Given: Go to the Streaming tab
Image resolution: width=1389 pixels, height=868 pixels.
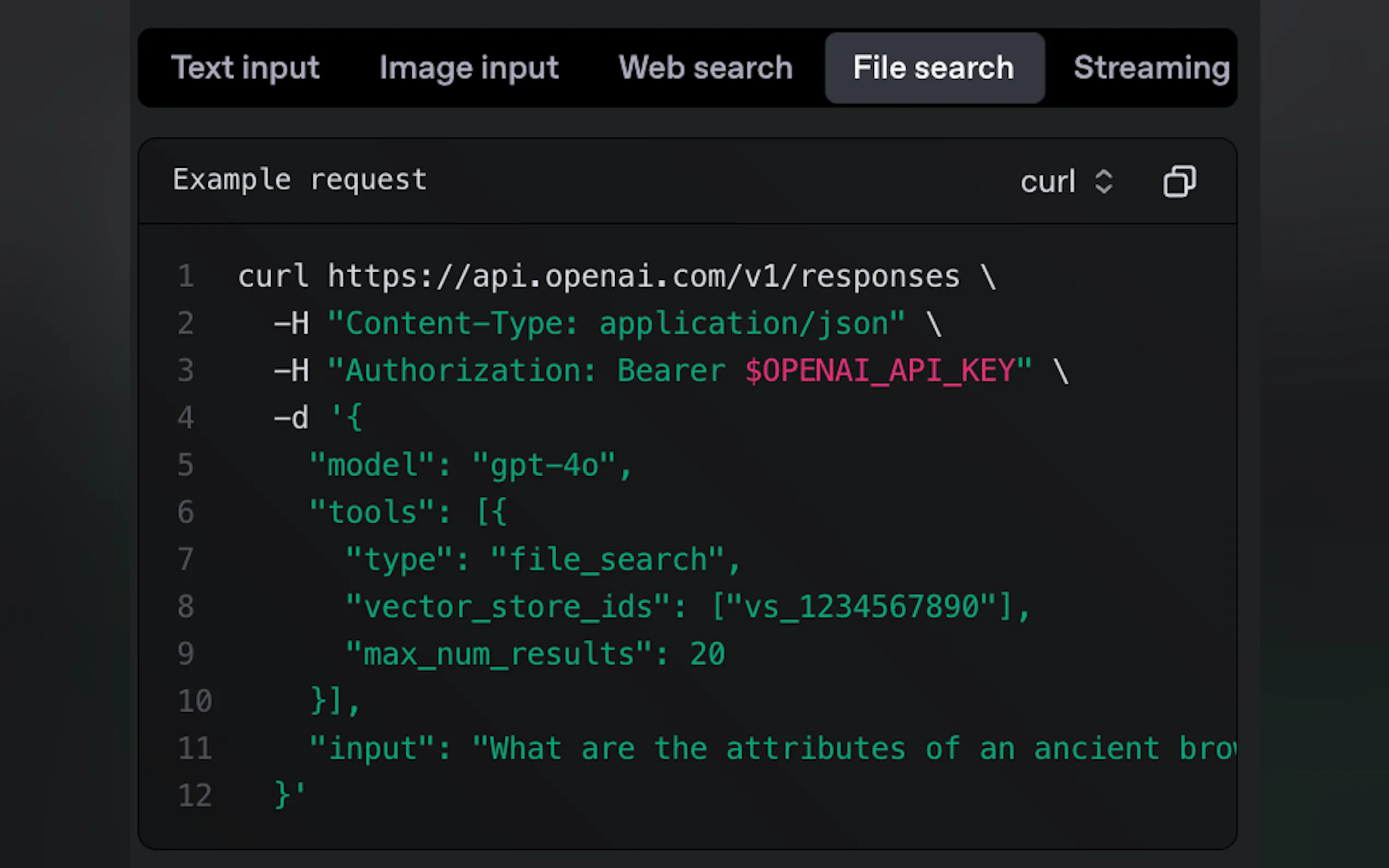Looking at the screenshot, I should 1151,68.
